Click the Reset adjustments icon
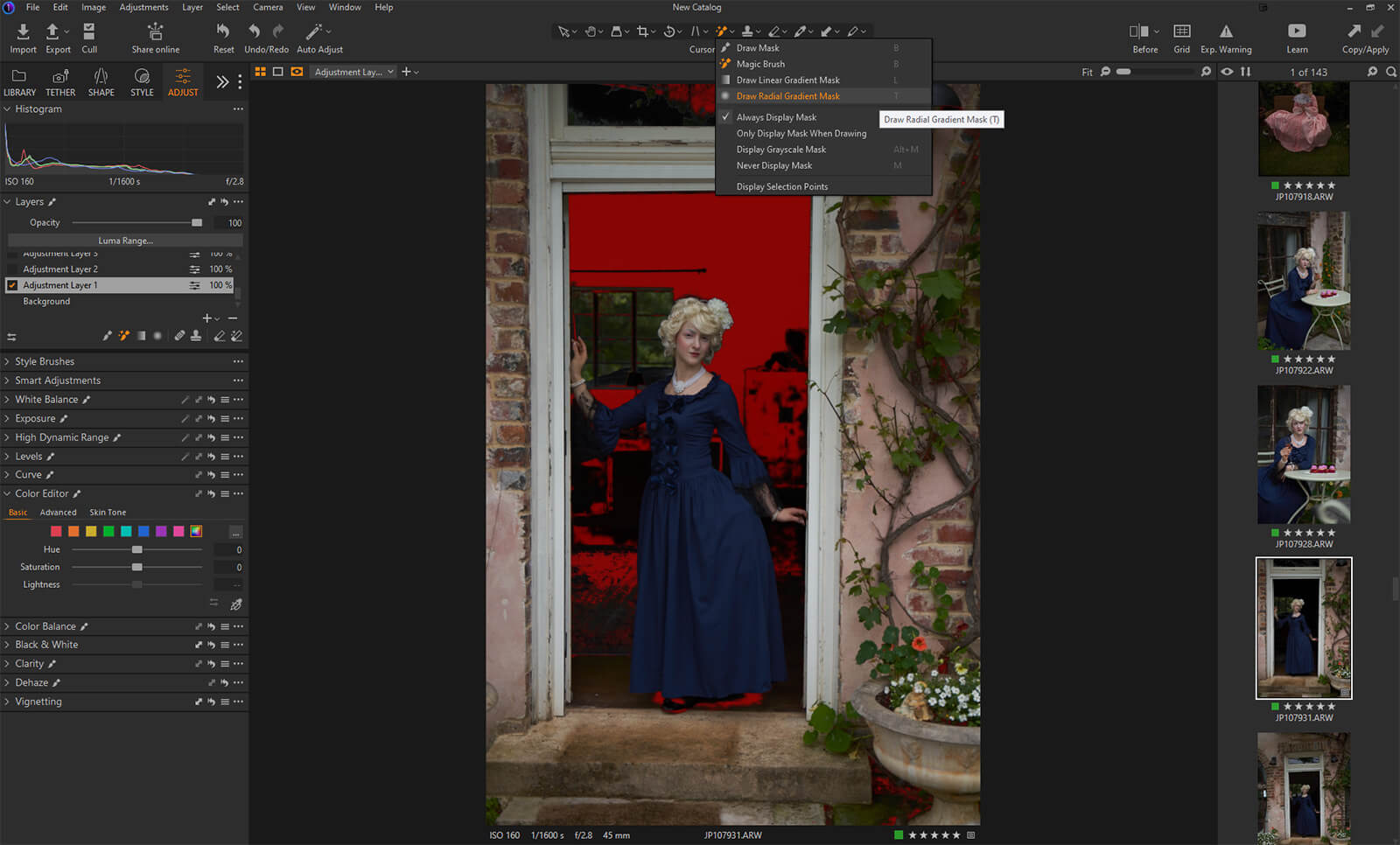The image size is (1400, 845). (x=223, y=31)
